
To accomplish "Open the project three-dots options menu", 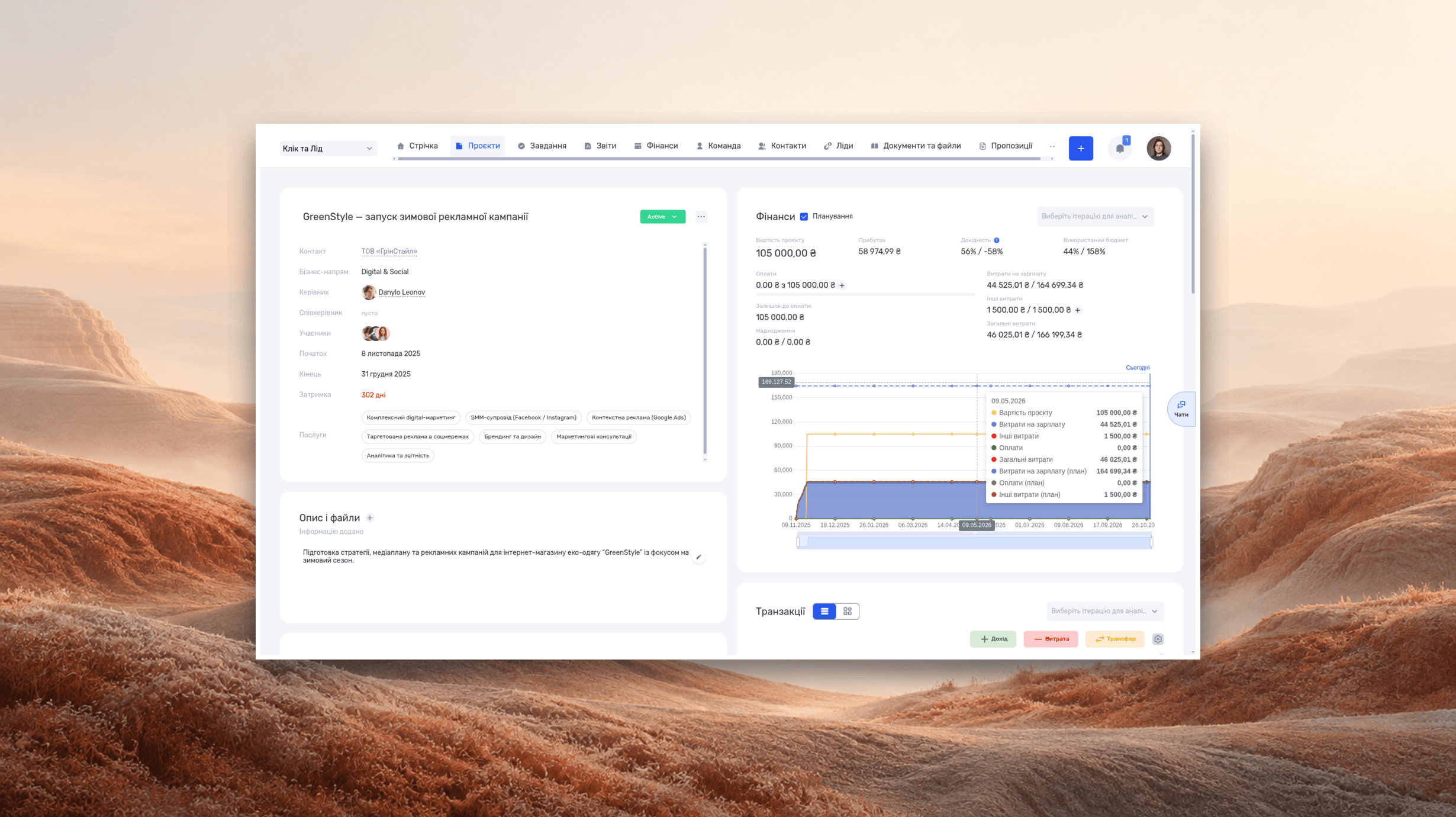I will 701,217.
